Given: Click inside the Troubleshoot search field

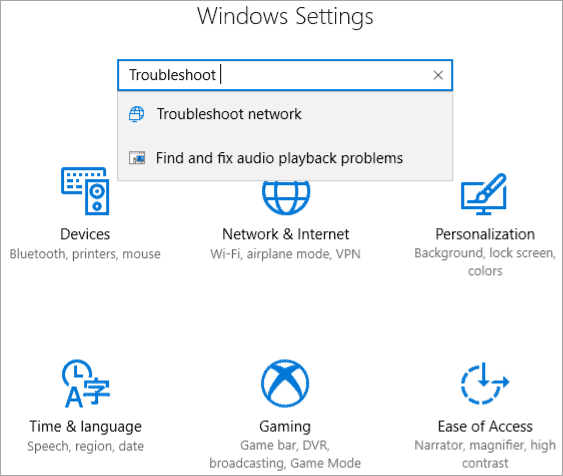Looking at the screenshot, I should [285, 75].
